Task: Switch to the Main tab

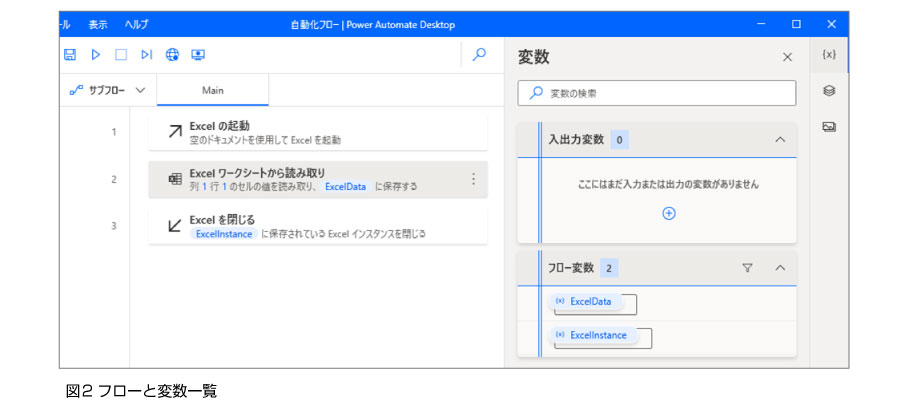Action: click(x=213, y=90)
